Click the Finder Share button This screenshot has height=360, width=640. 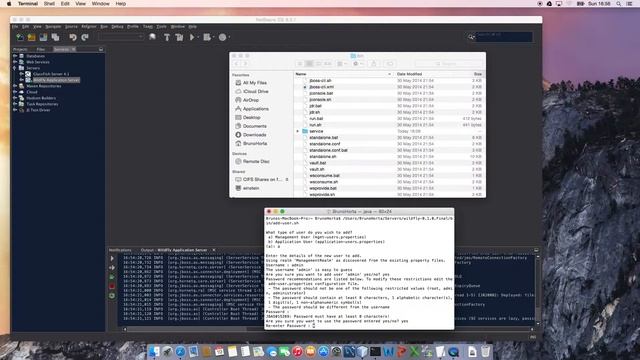(373, 64)
